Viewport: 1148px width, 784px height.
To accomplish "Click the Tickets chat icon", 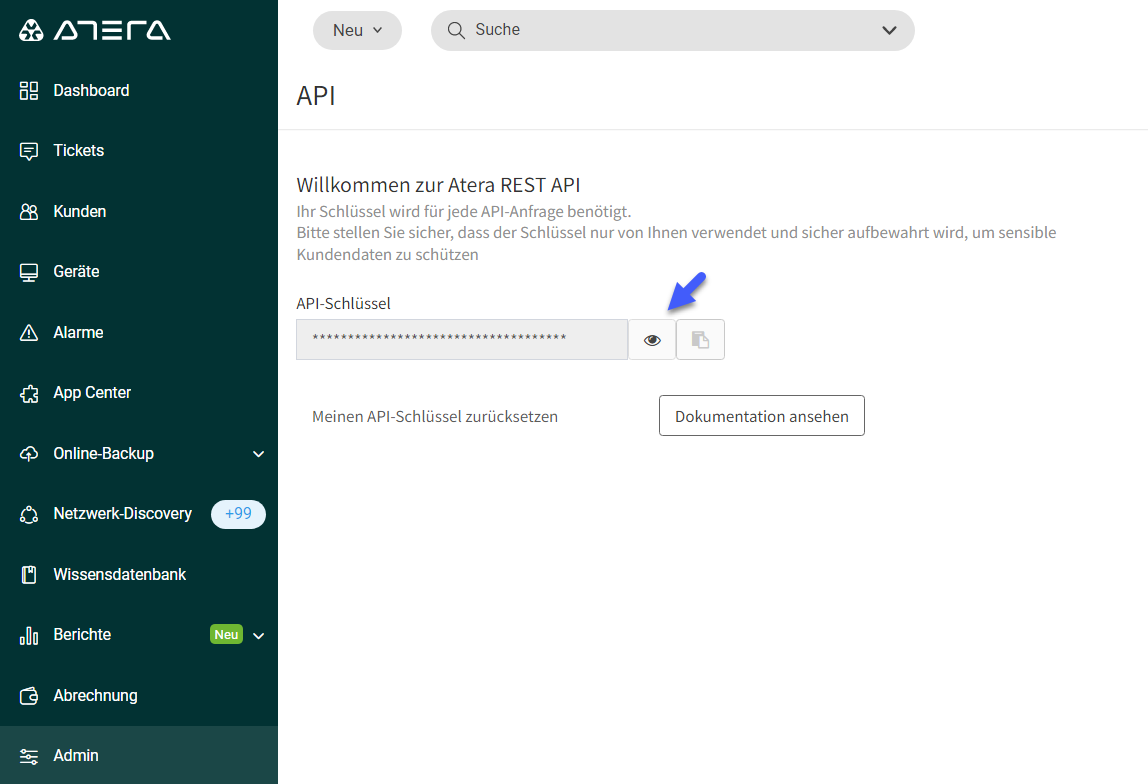I will tap(29, 152).
